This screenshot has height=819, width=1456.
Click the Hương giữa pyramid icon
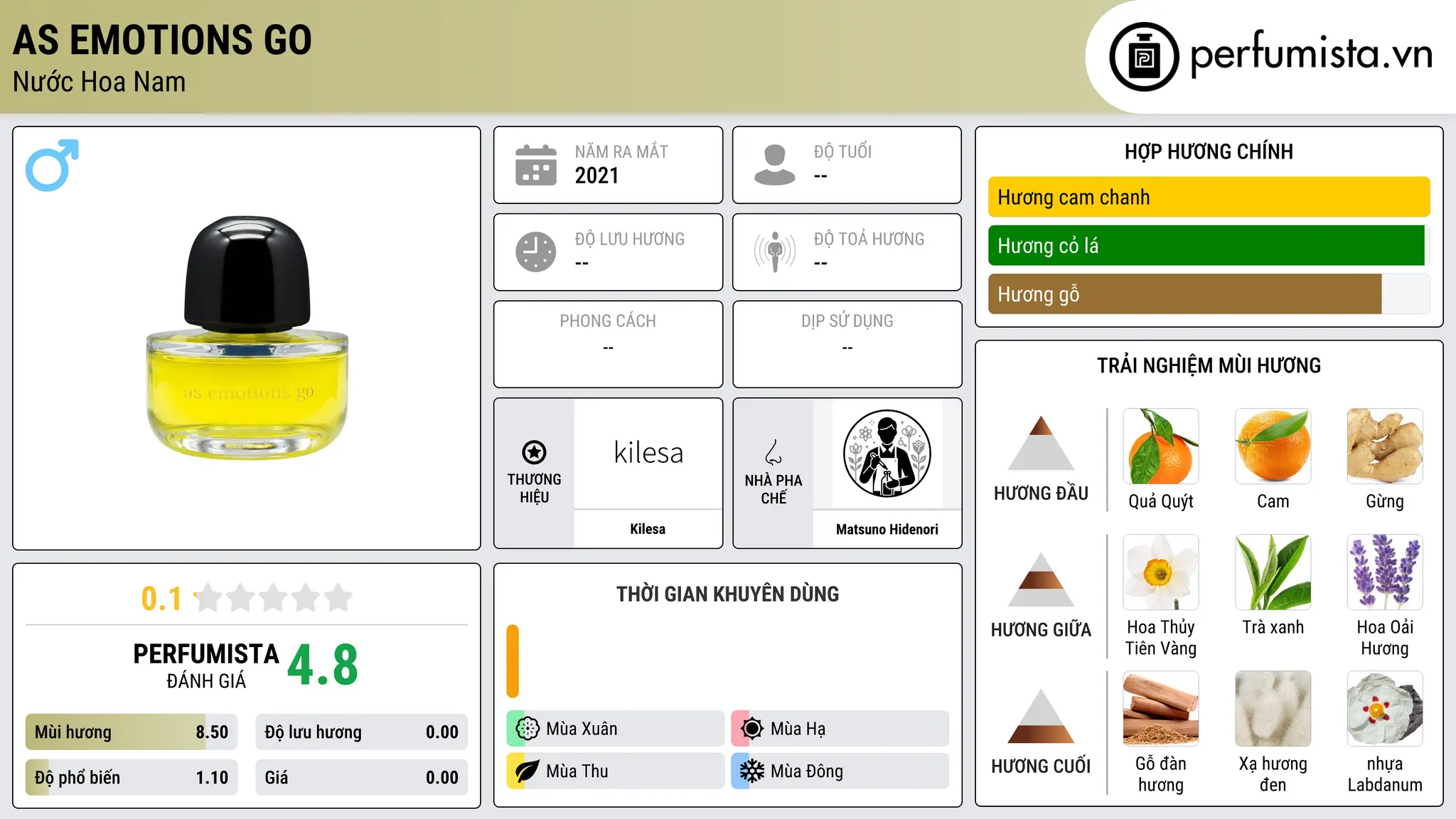coord(1041,579)
